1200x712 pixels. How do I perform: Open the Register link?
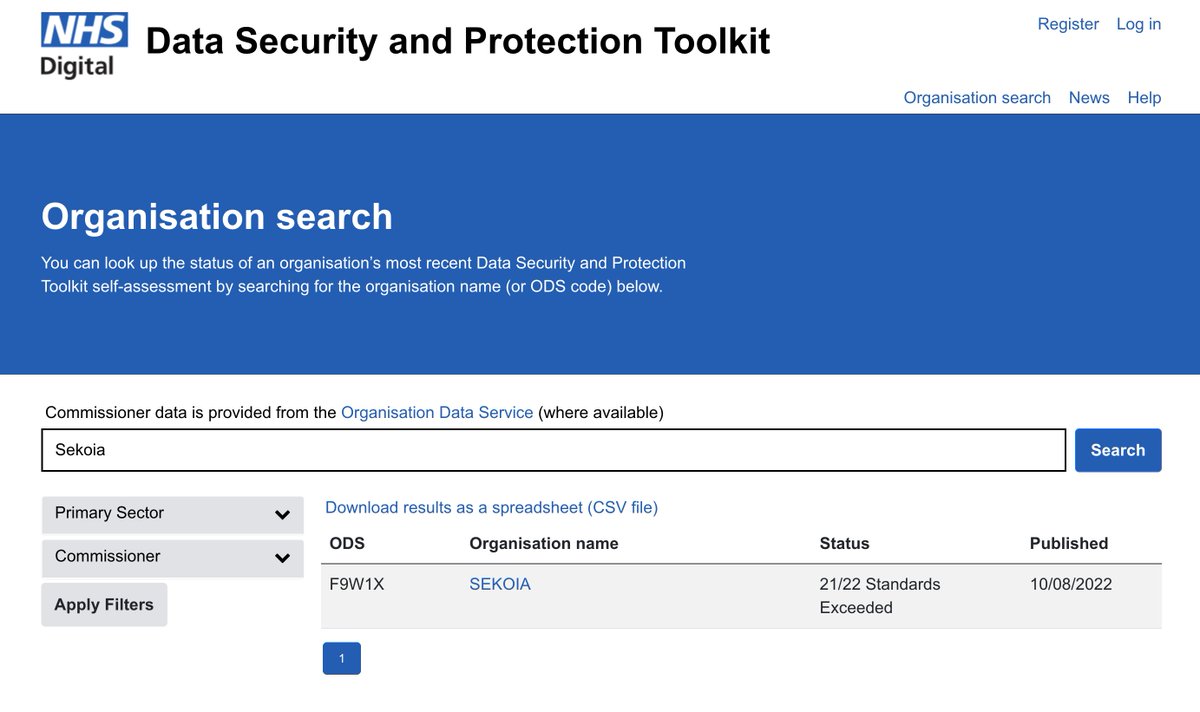pos(1068,24)
